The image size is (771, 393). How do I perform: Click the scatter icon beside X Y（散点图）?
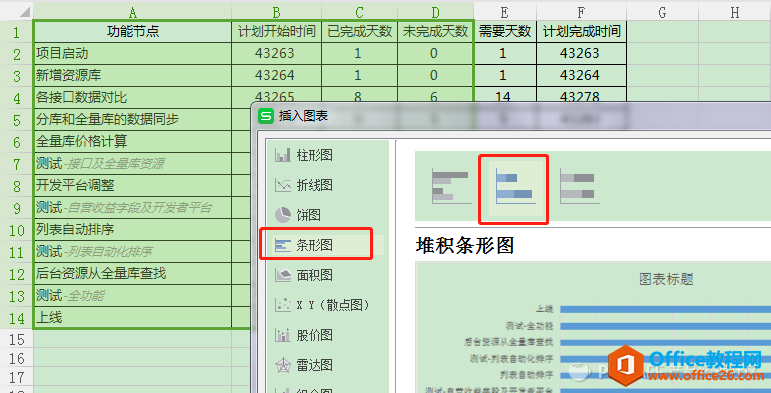(x=283, y=305)
